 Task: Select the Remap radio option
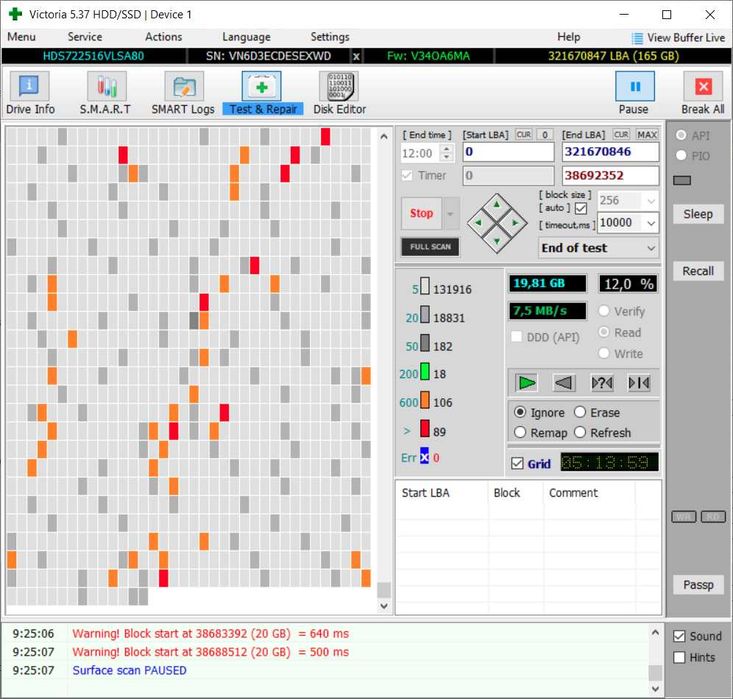tap(520, 432)
